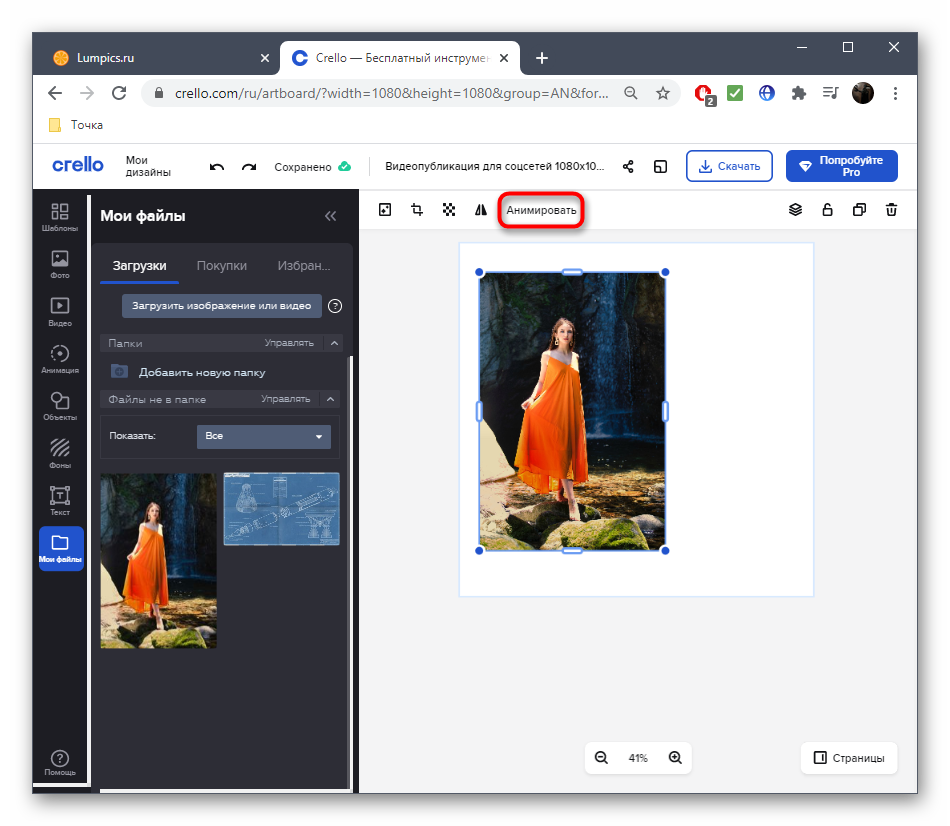Zoom in with the plus magnifier
This screenshot has height=826, width=950.
[675, 758]
